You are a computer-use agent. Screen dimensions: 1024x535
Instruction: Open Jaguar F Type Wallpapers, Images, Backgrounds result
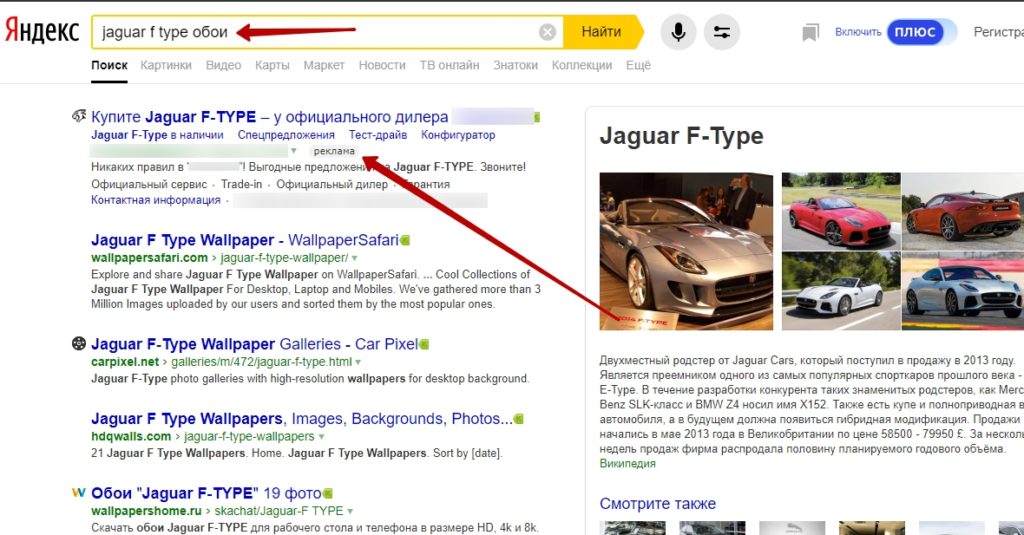(x=302, y=419)
